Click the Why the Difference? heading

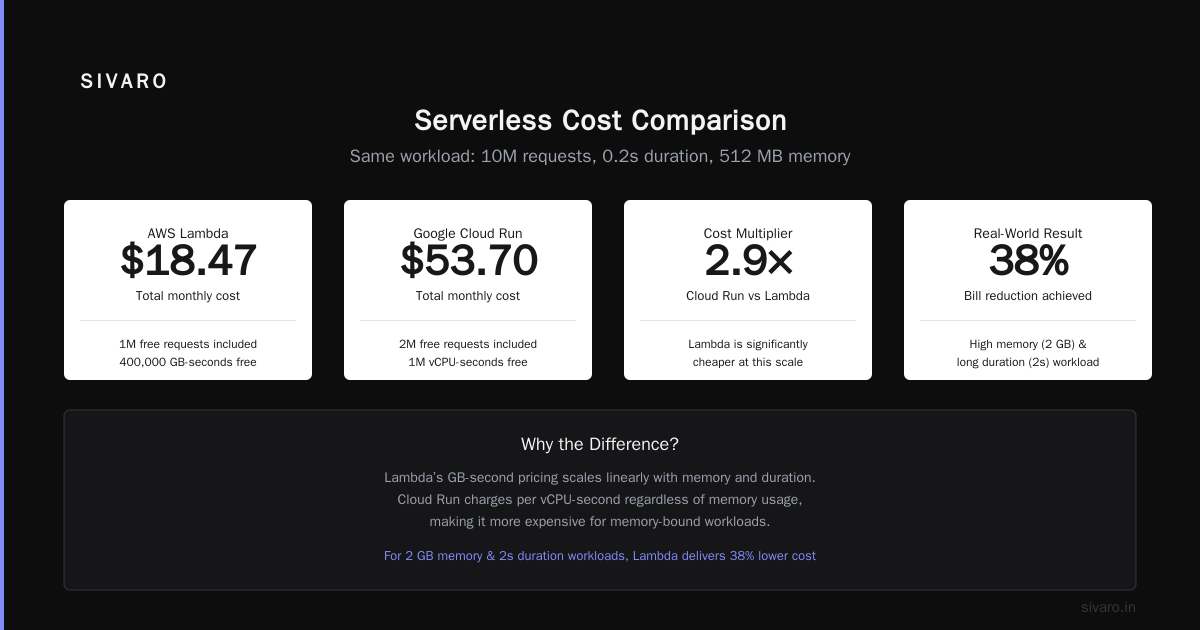tap(600, 444)
